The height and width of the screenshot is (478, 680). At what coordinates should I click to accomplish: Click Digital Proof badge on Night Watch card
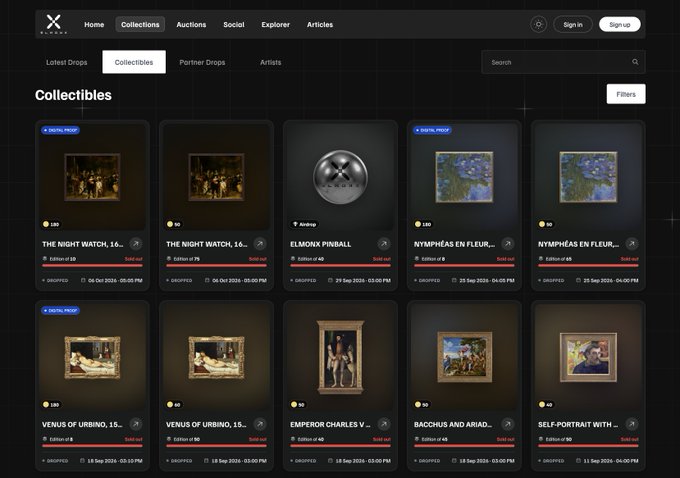(60, 130)
